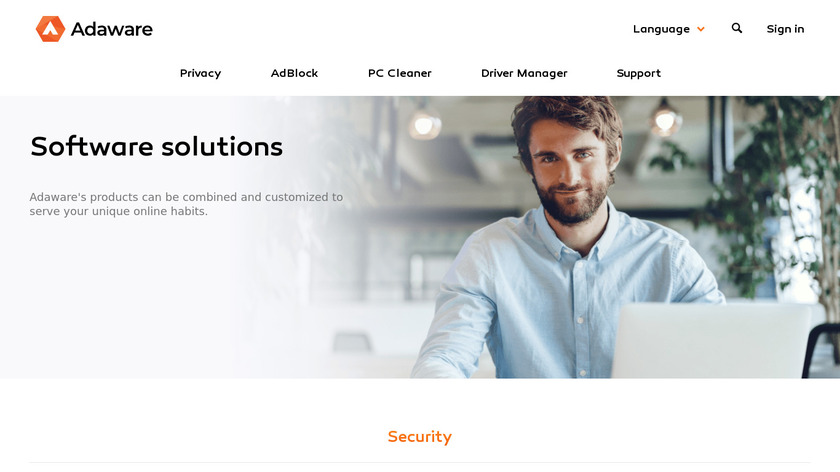
Task: Click the orange Adaware hexagon logo icon
Action: 50,29
